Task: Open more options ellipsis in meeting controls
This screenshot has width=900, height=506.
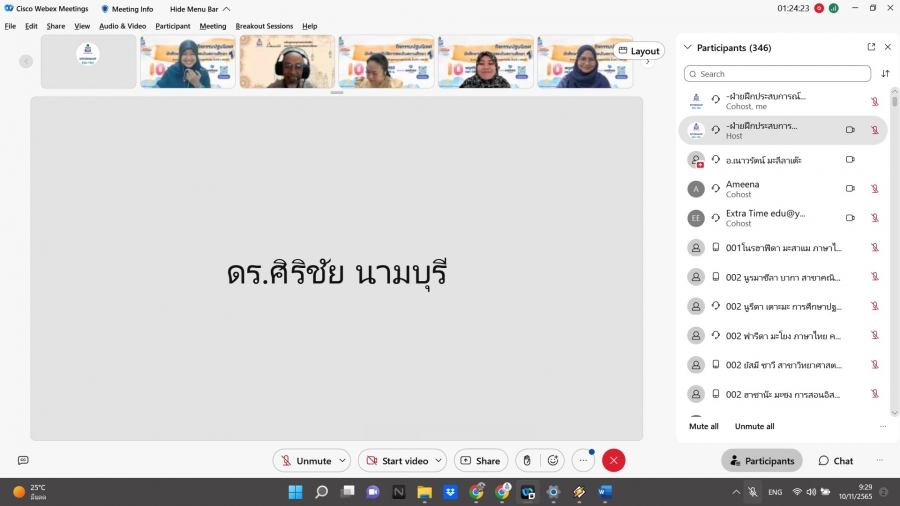Action: 583,461
